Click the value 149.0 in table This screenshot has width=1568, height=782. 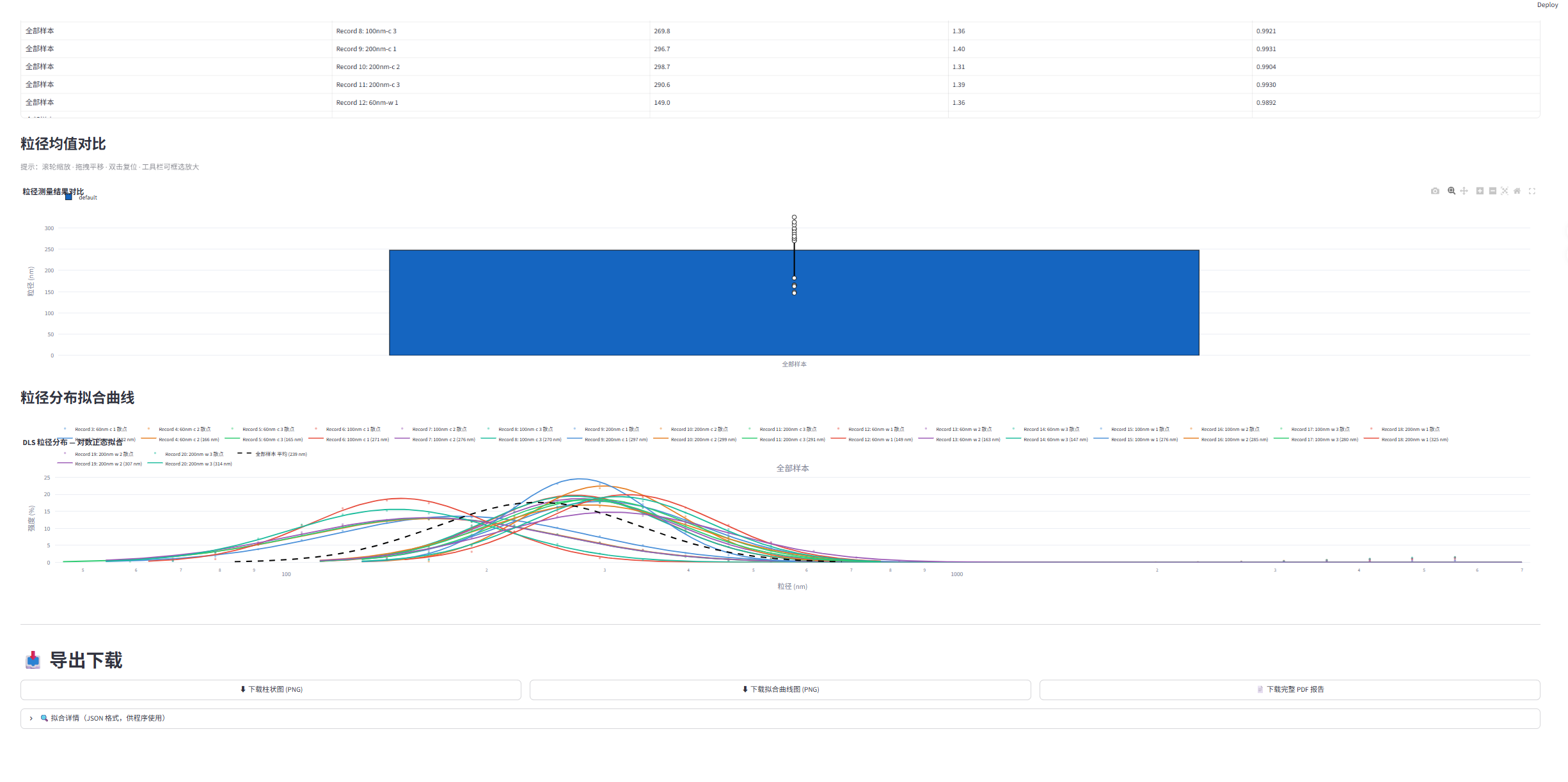click(x=798, y=103)
